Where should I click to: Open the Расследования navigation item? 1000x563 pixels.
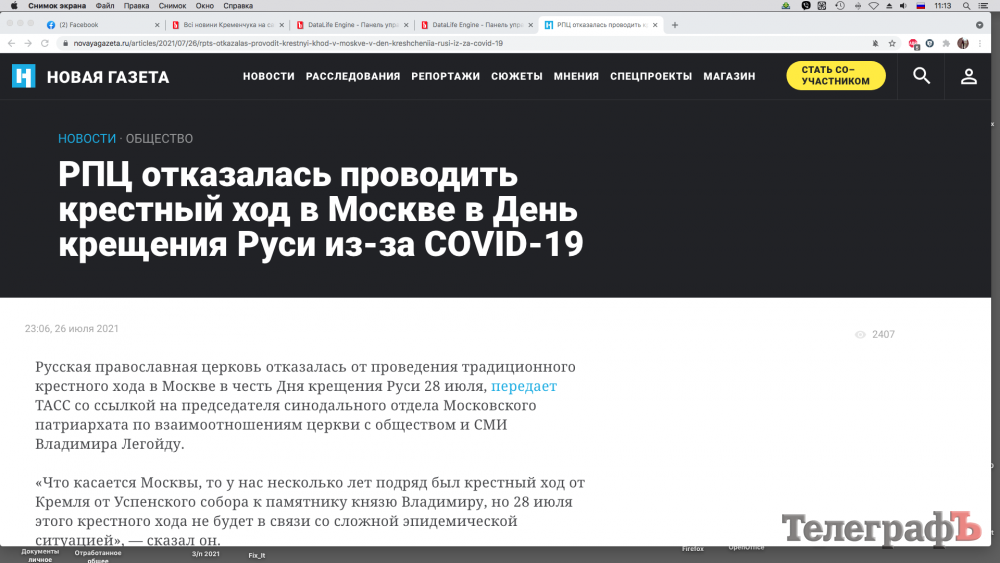[352, 76]
